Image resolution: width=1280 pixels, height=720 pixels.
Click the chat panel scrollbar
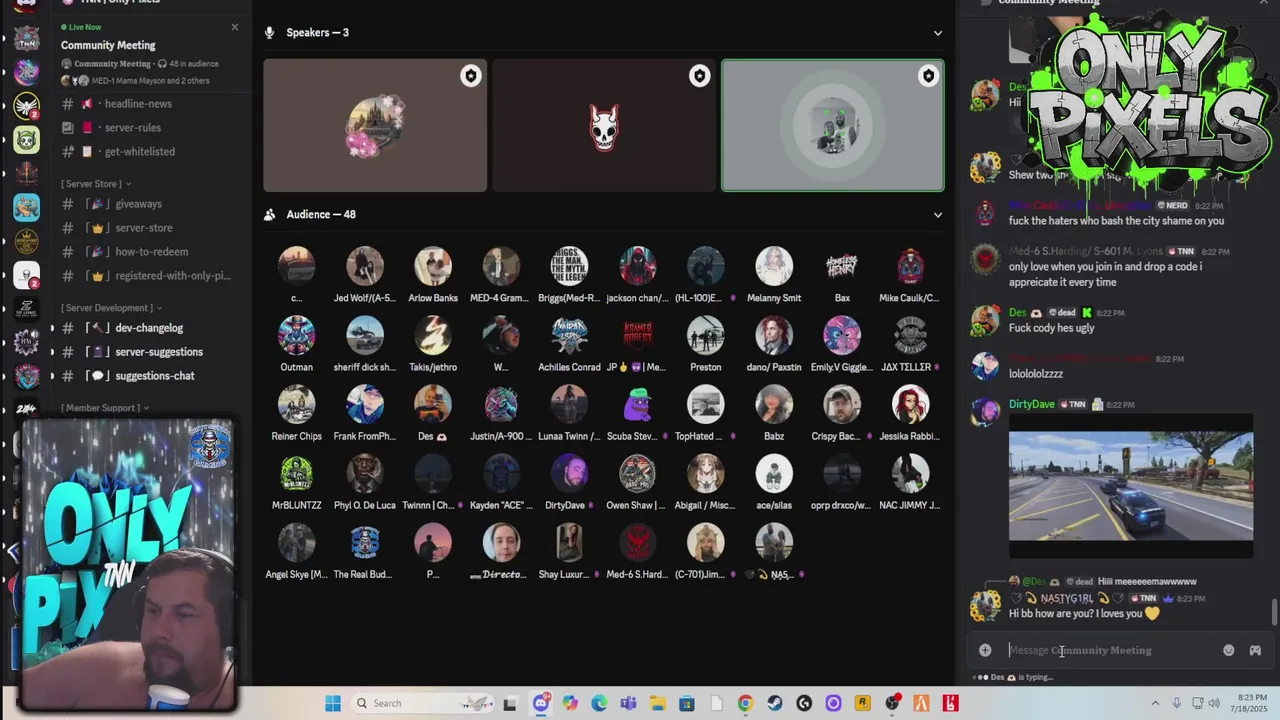pos(1273,612)
